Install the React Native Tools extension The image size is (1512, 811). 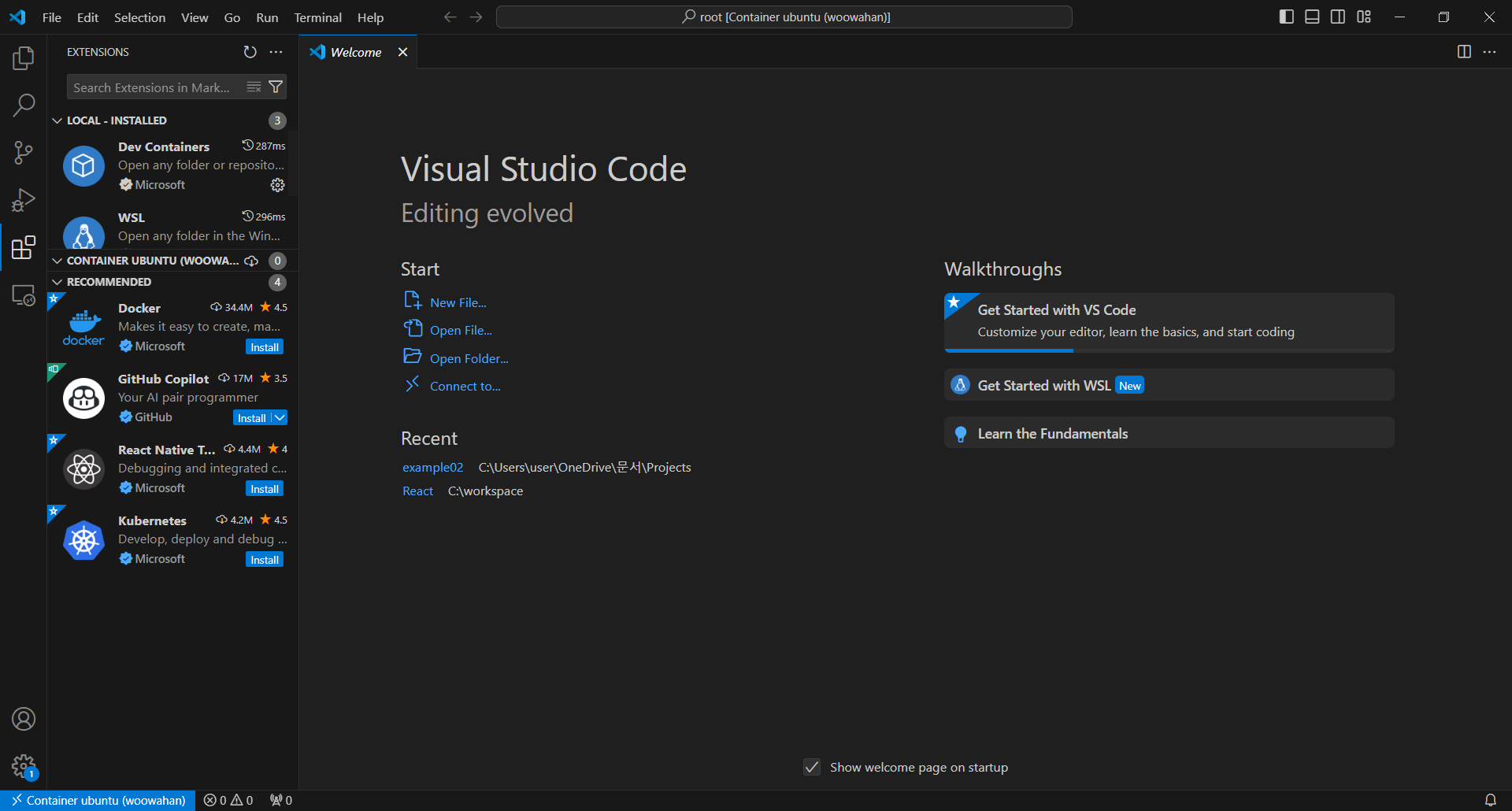265,489
